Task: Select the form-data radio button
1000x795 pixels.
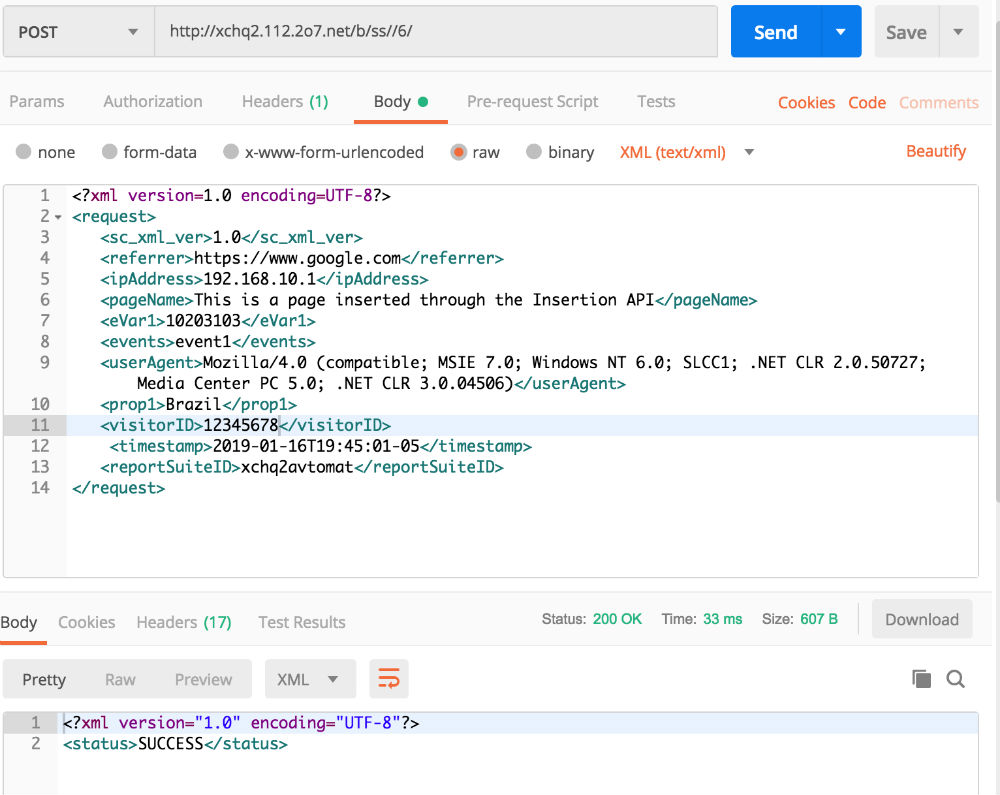Action: [110, 152]
